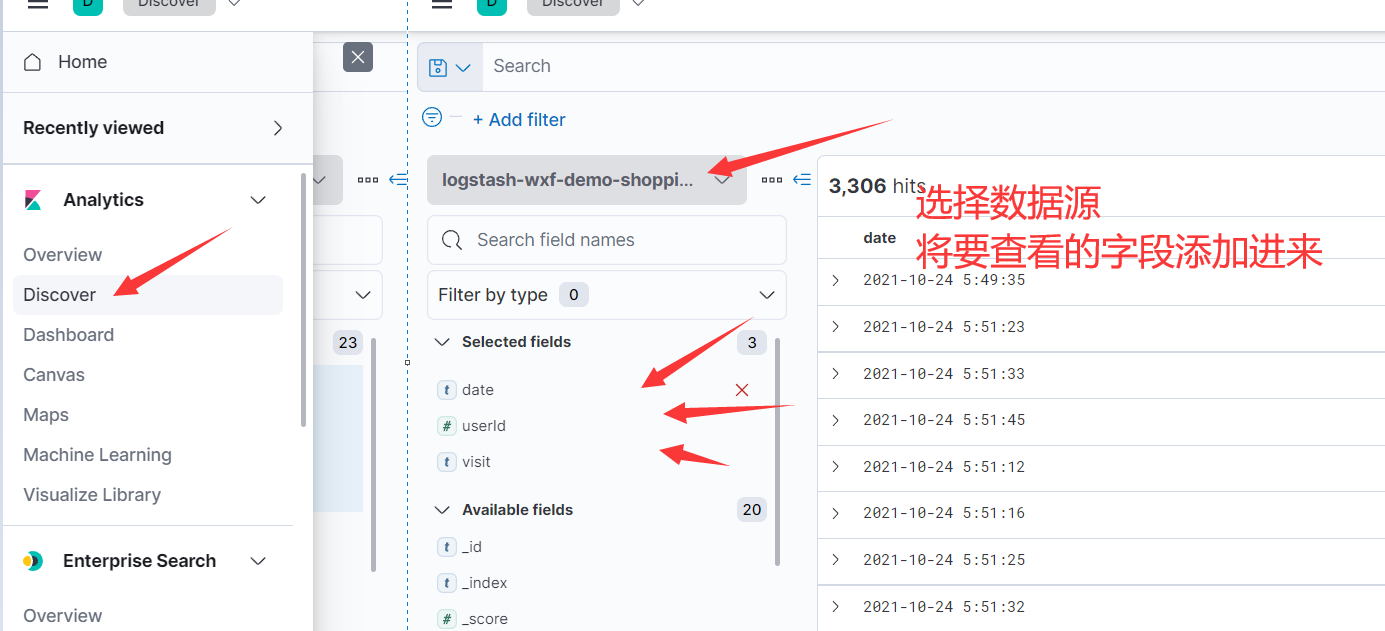
Task: Click the visit field text-type icon
Action: (x=447, y=462)
